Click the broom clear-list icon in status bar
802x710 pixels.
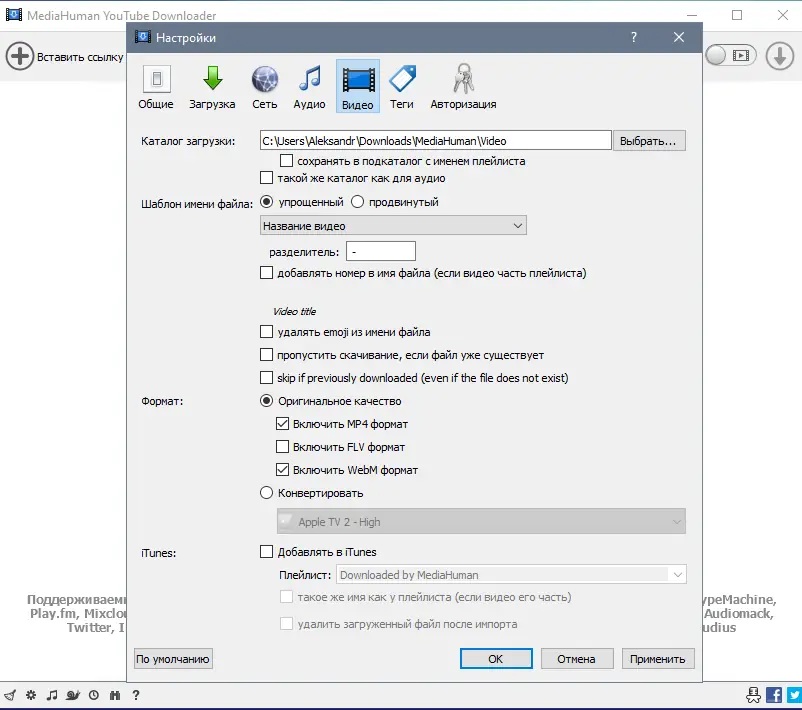10,695
